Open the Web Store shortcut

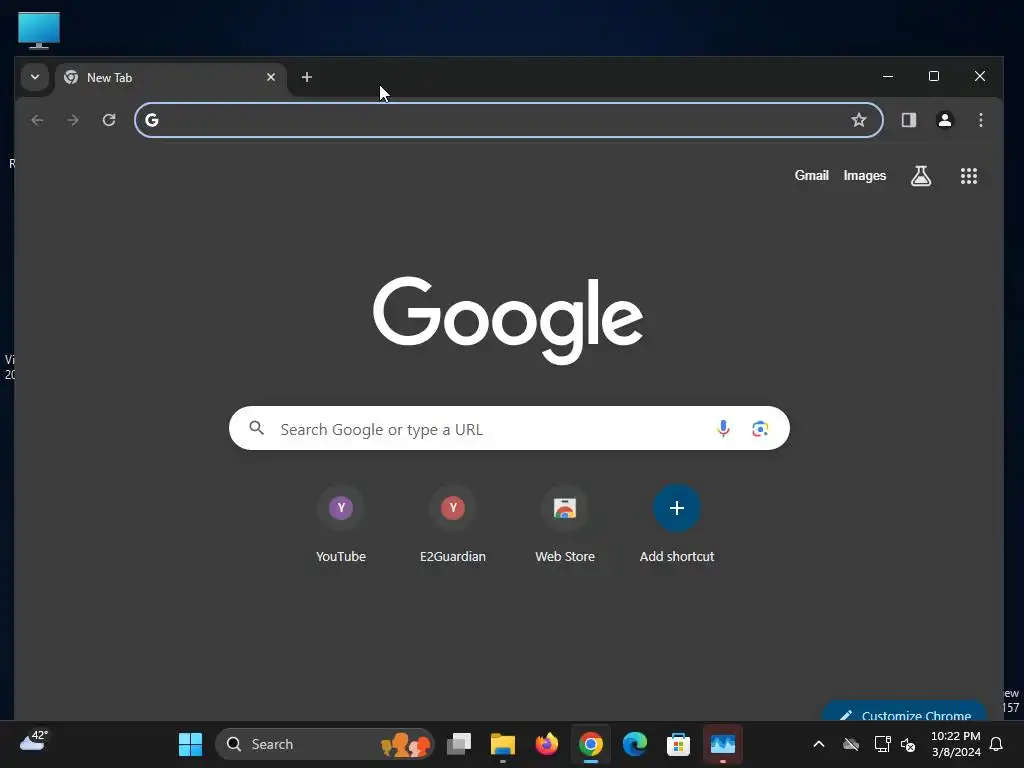(565, 526)
